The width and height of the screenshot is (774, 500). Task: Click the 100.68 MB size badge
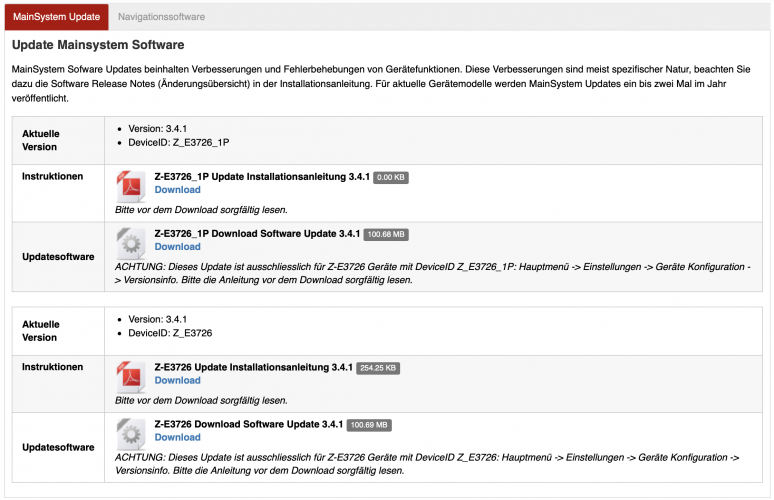[386, 234]
